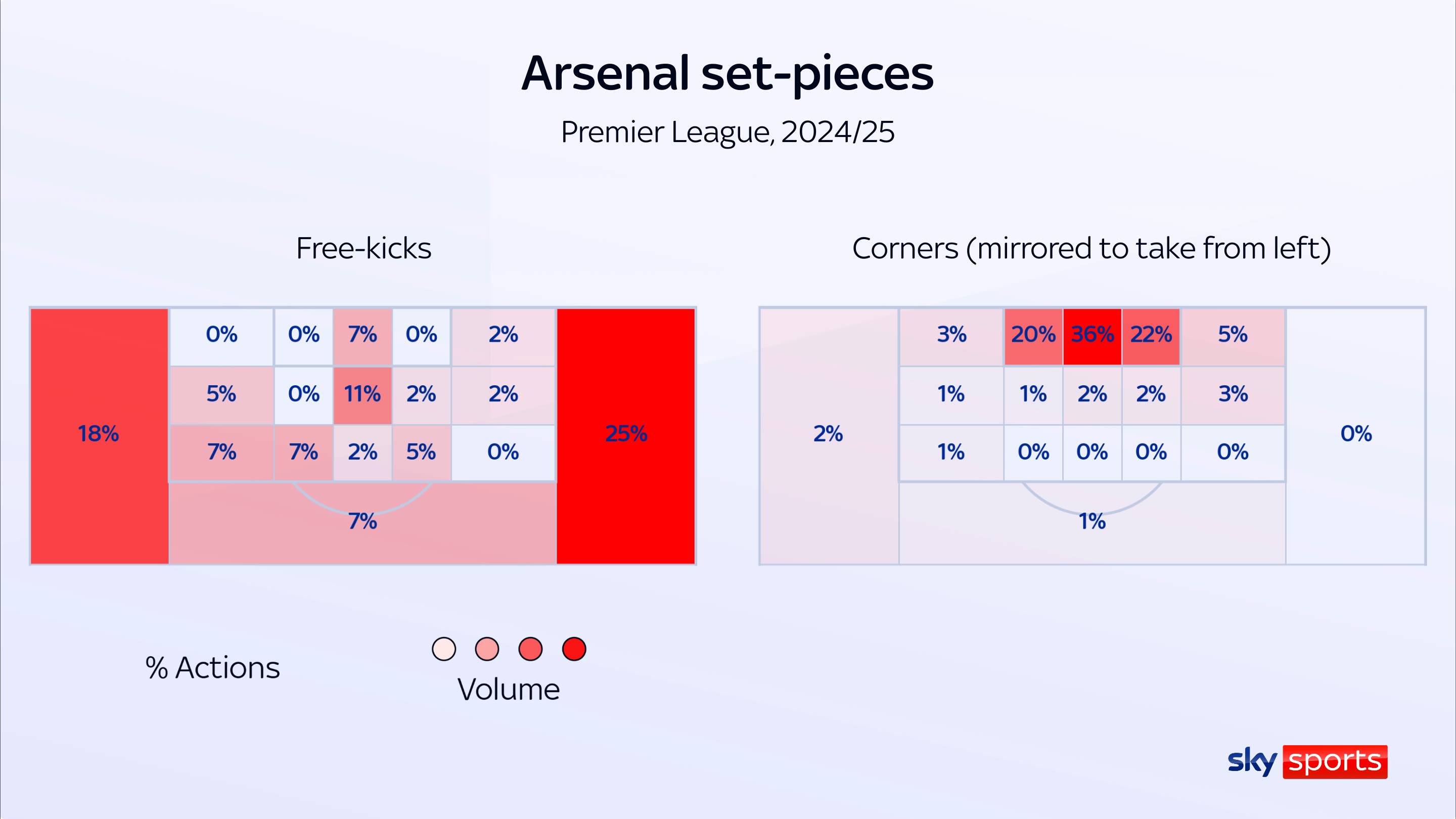Click the darkest red Volume legend circle
The width and height of the screenshot is (1456, 819).
574,649
